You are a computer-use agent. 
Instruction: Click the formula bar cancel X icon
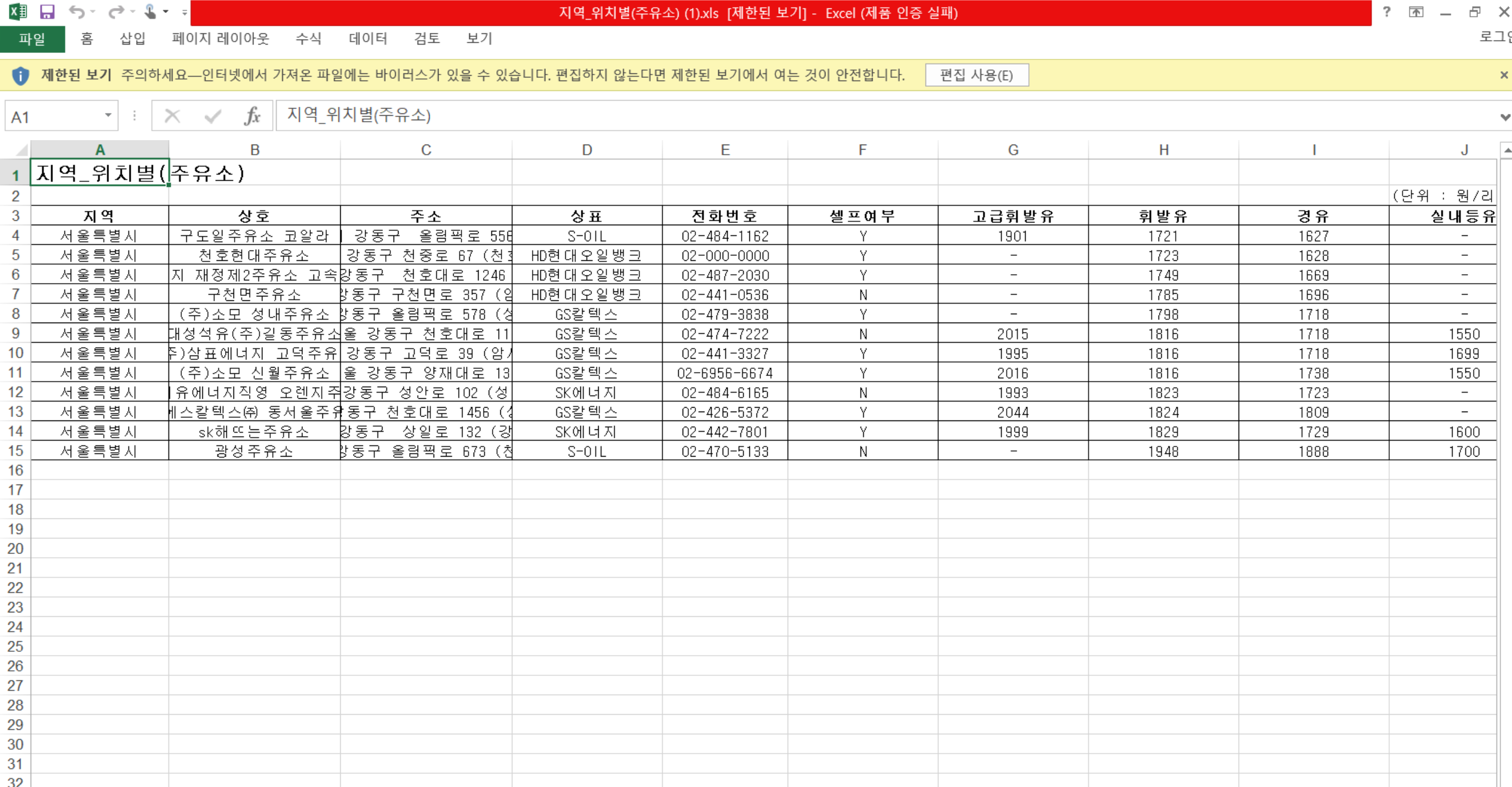click(172, 116)
